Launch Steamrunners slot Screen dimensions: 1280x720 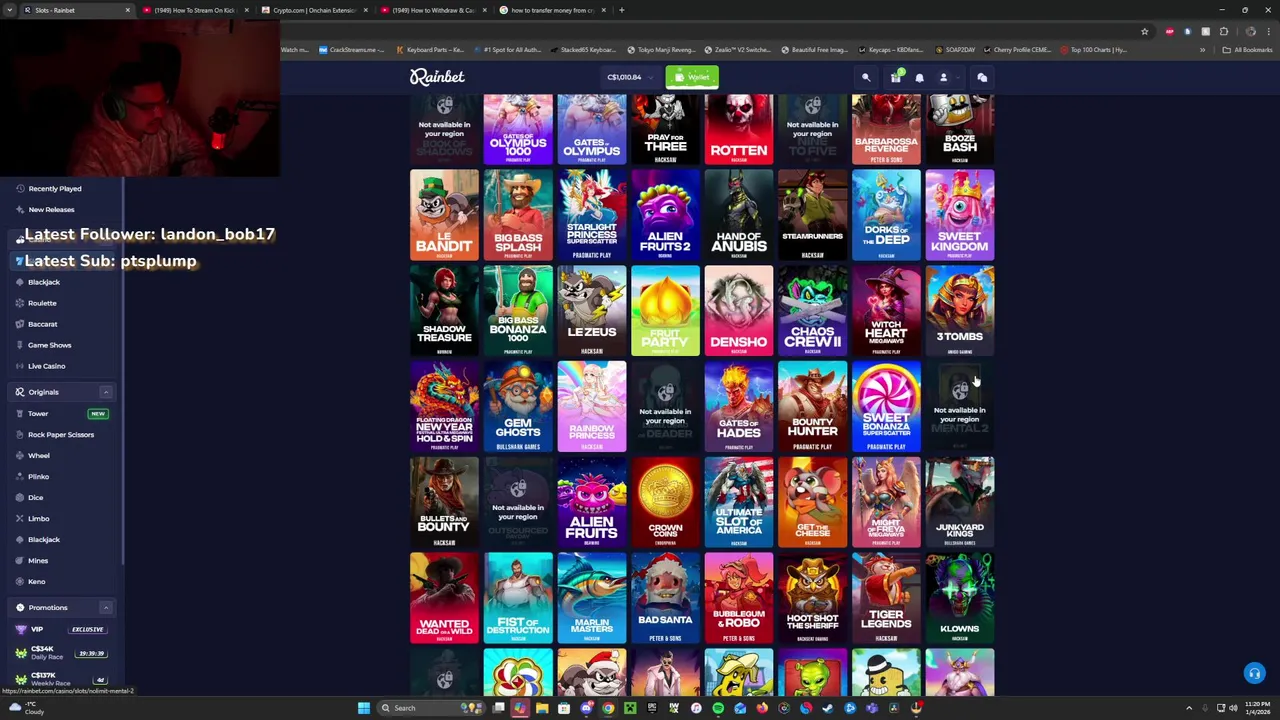(x=813, y=215)
